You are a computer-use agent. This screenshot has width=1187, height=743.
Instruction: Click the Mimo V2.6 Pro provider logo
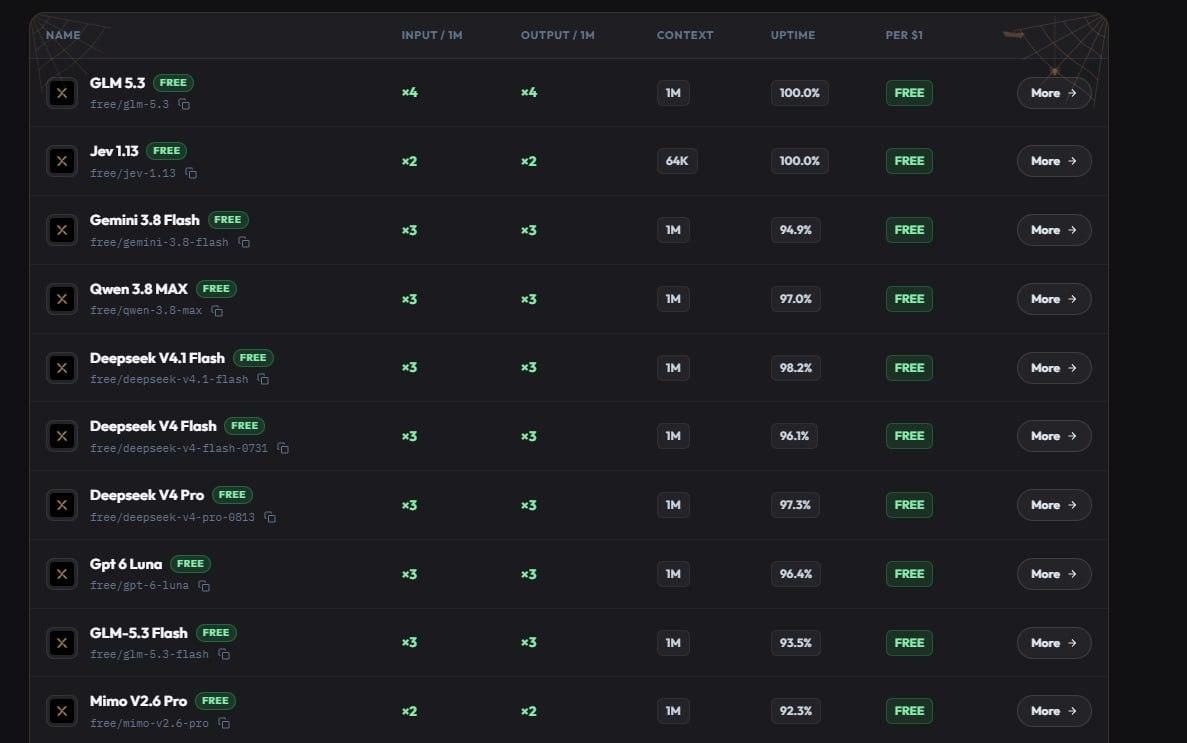click(62, 711)
